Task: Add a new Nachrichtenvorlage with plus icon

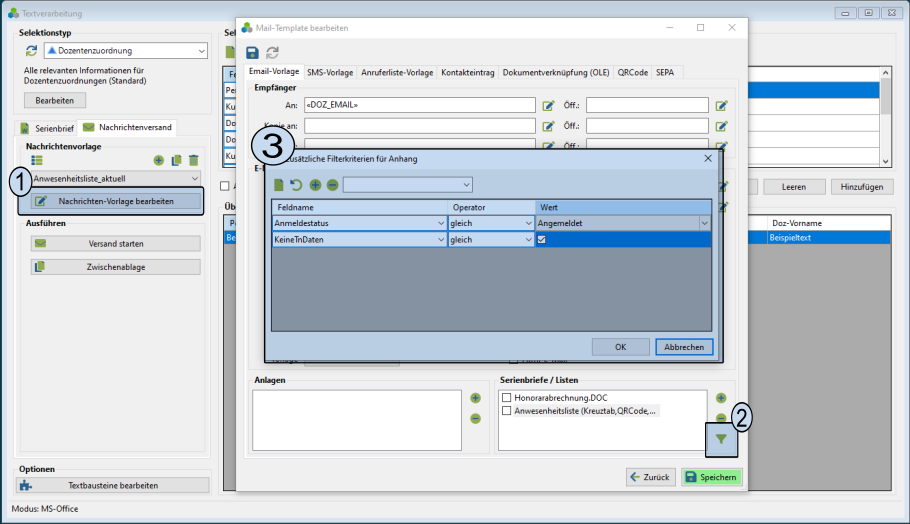Action: click(x=158, y=161)
